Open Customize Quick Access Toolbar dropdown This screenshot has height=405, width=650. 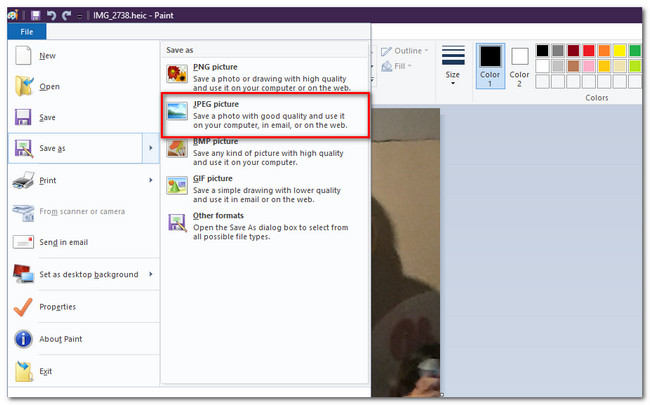(80, 16)
